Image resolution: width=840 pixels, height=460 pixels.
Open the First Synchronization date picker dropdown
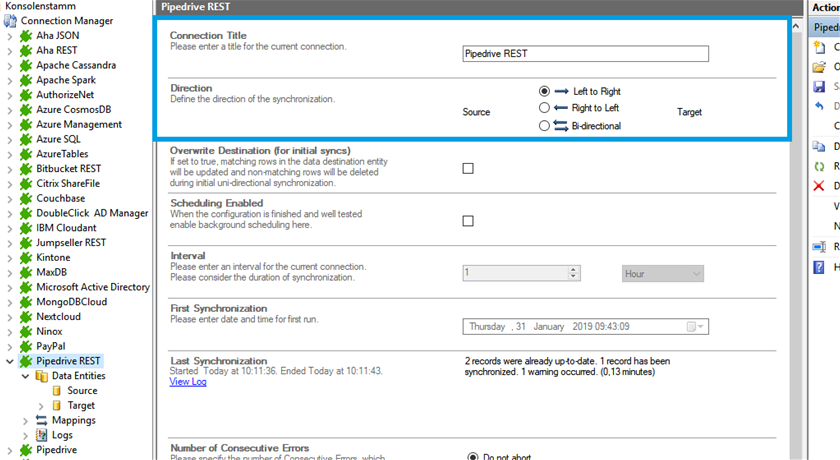(696, 327)
